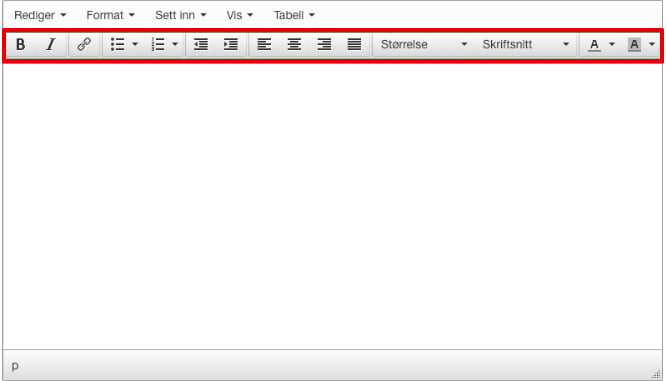Justify the text

click(354, 44)
